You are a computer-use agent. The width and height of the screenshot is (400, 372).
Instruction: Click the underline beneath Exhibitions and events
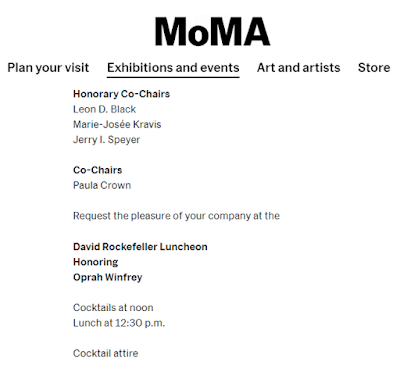click(173, 77)
